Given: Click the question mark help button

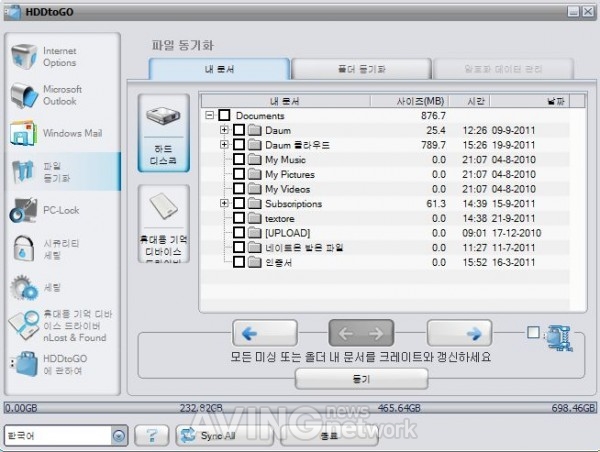Looking at the screenshot, I should (152, 436).
